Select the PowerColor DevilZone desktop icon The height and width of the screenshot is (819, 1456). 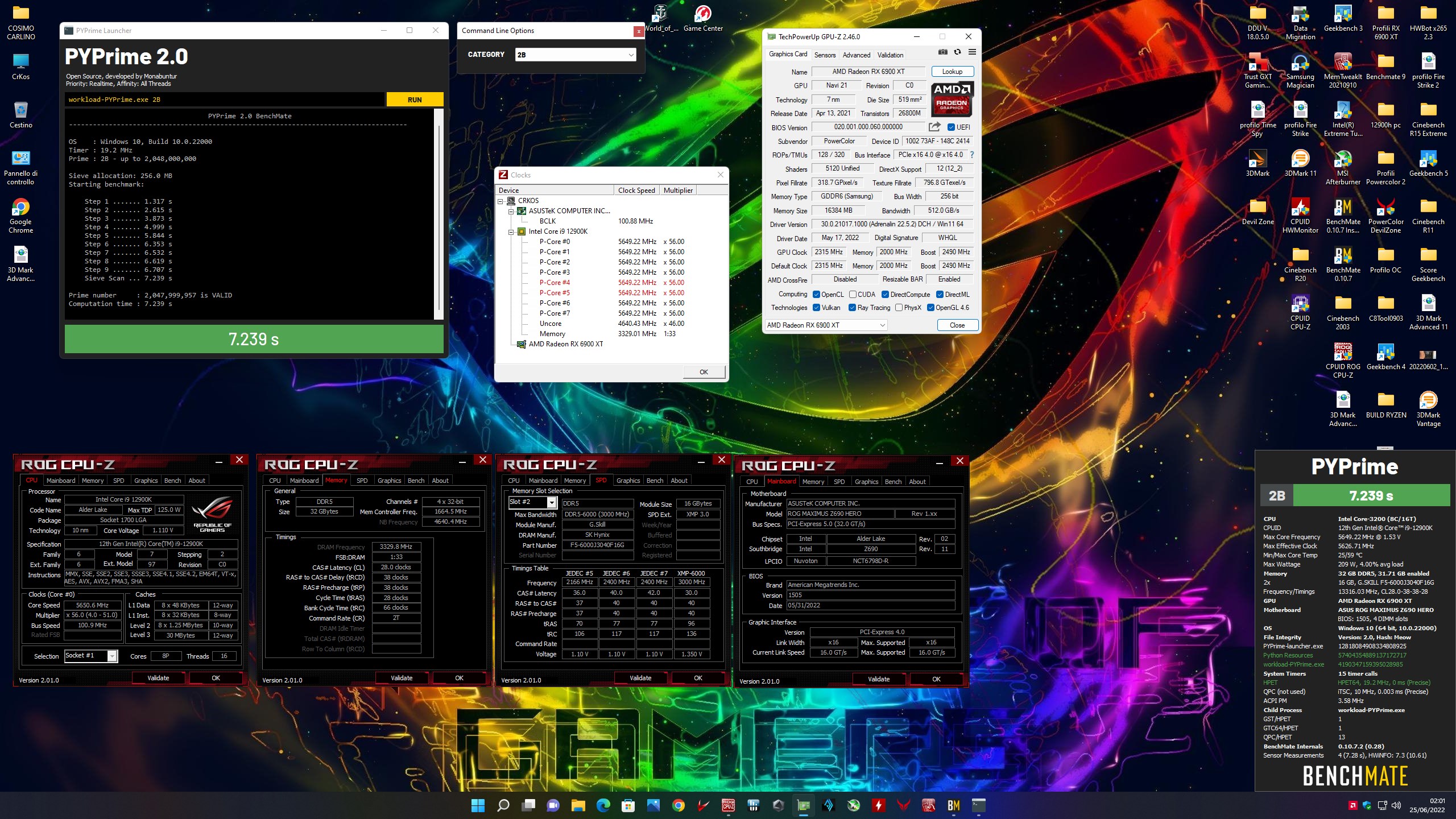[1385, 216]
